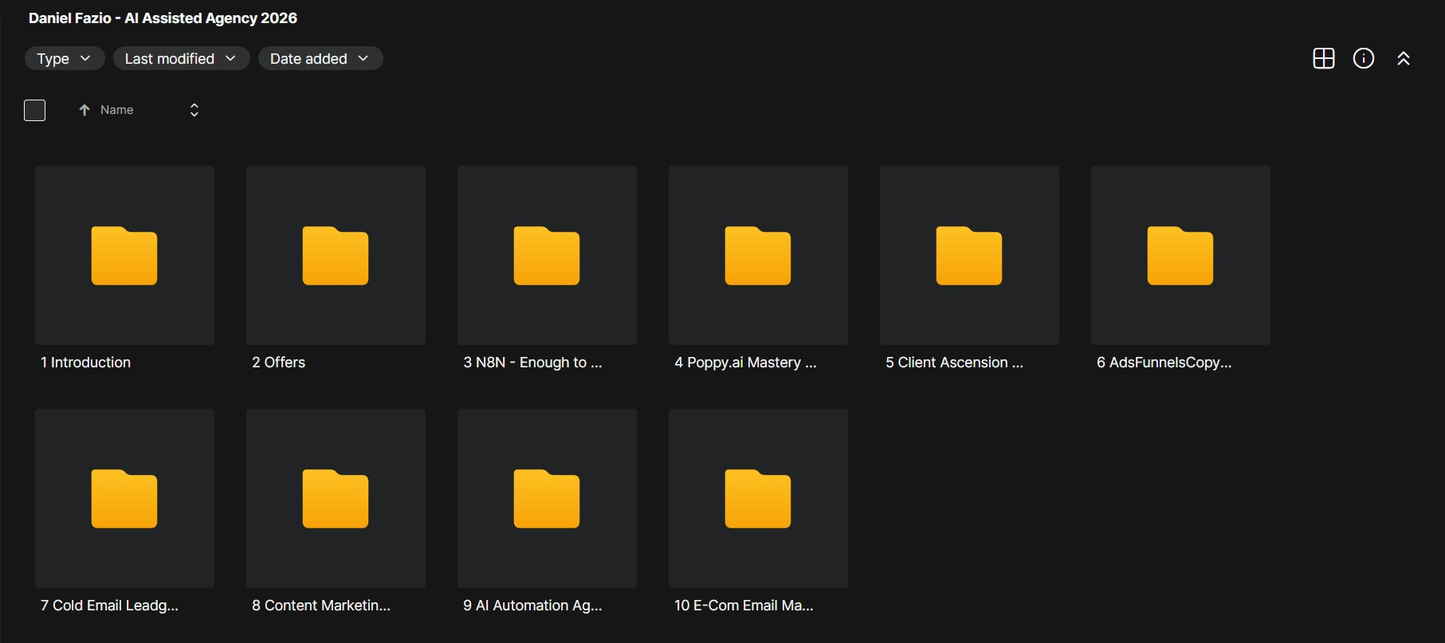
Task: Open the 9 AI Automation folder icon
Action: click(547, 498)
